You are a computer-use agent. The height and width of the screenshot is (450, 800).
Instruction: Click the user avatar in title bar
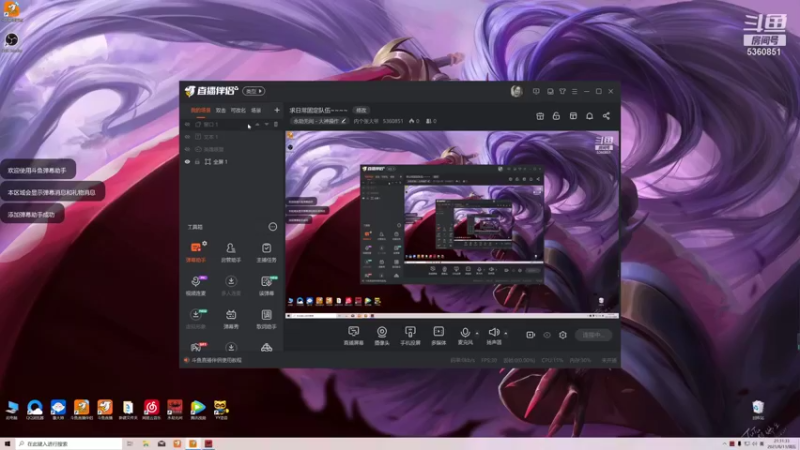pyautogui.click(x=516, y=91)
